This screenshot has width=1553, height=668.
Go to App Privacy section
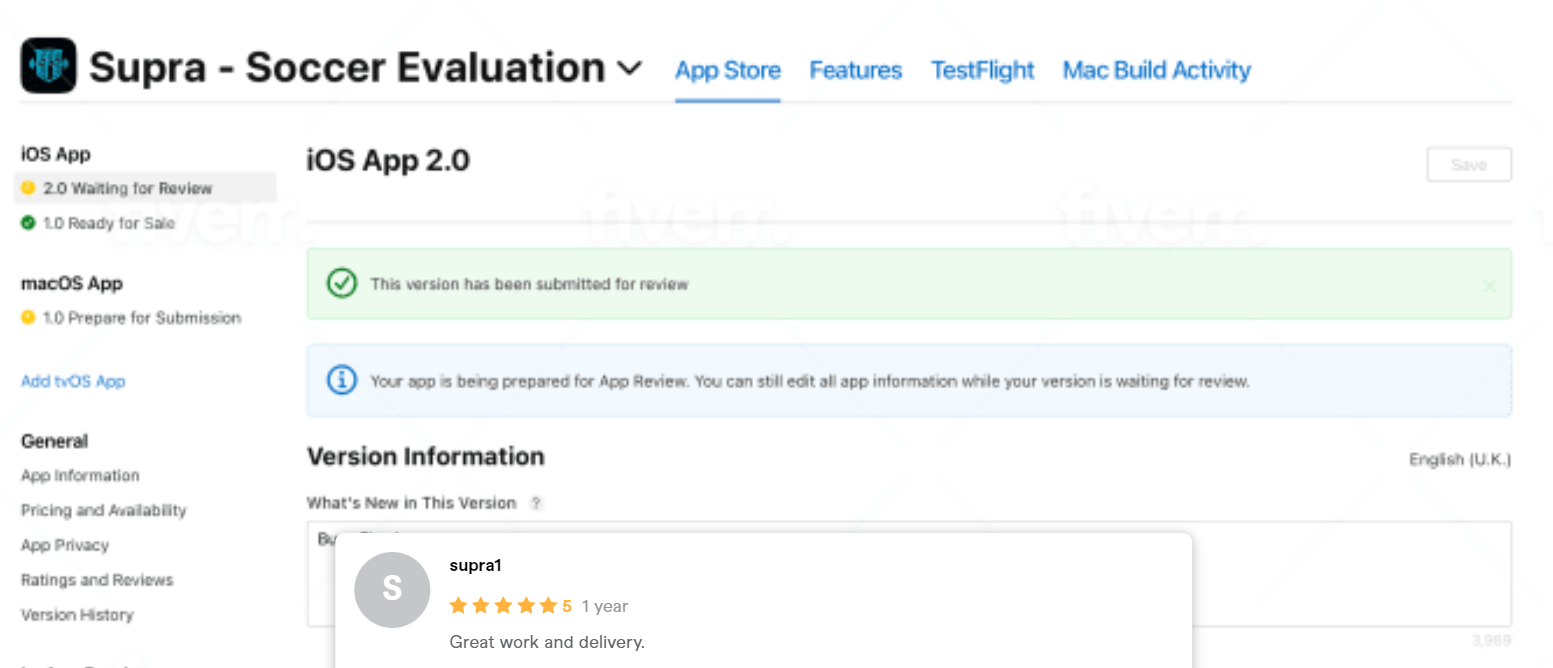(x=64, y=545)
